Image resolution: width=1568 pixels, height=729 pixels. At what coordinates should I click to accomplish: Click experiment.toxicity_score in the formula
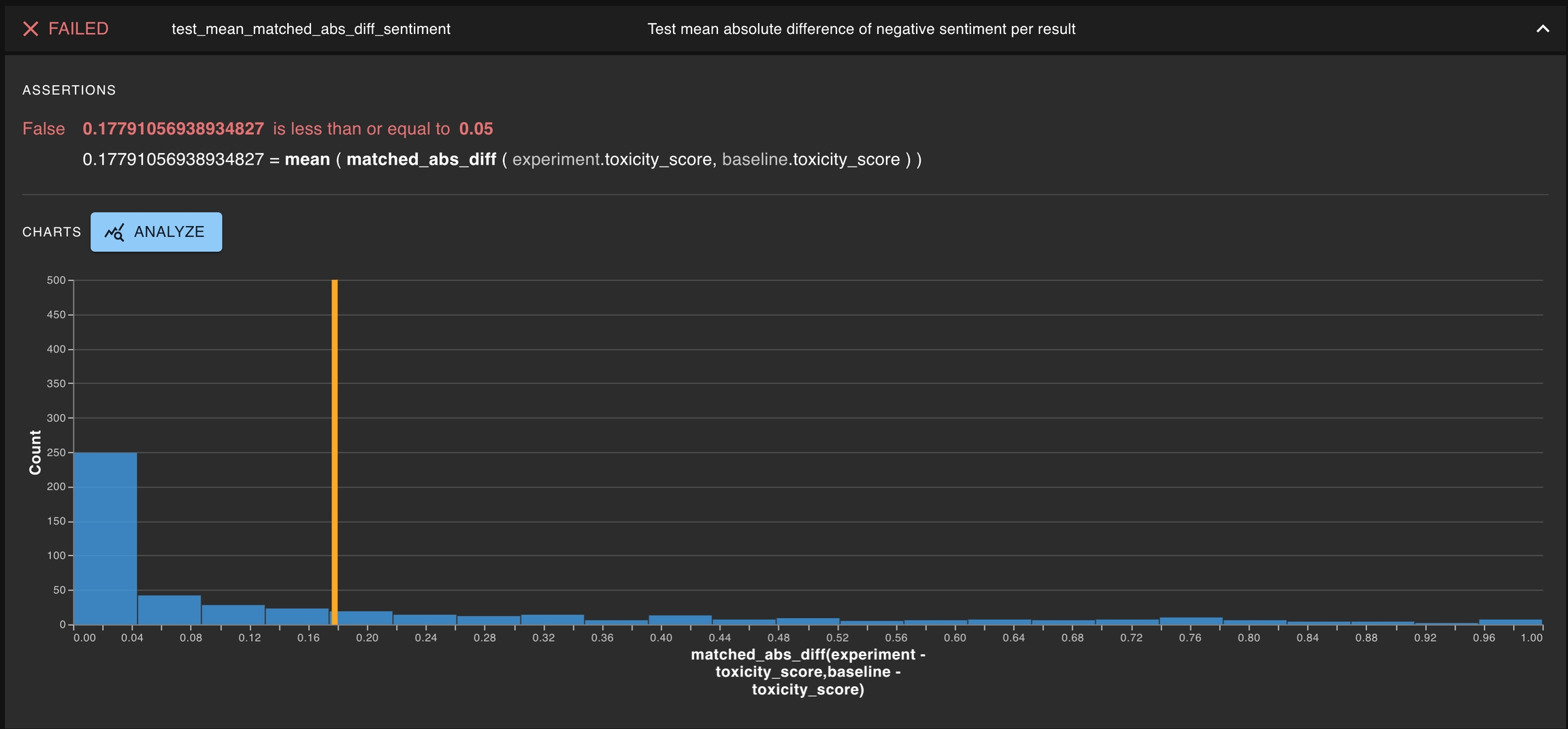(x=612, y=159)
